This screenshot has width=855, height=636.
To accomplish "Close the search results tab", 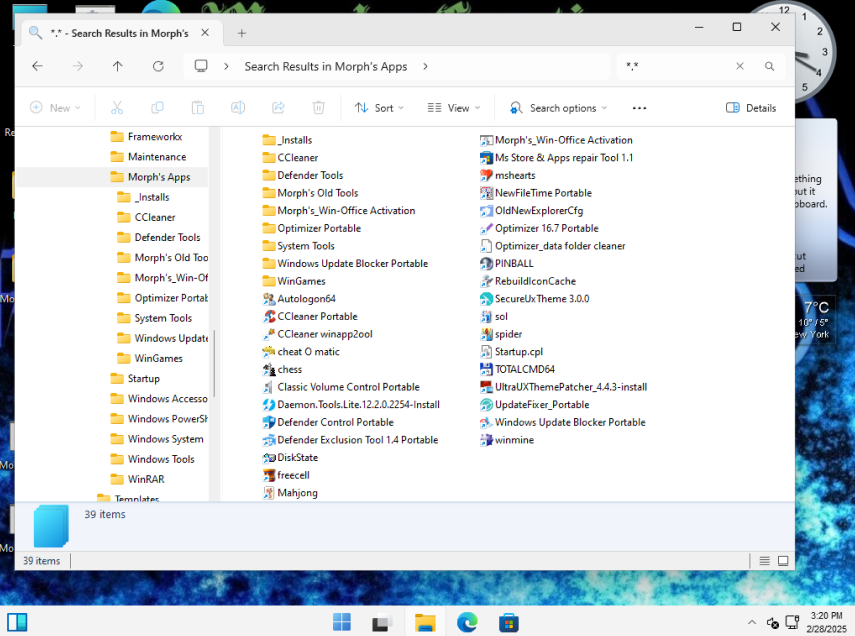I will pos(205,33).
